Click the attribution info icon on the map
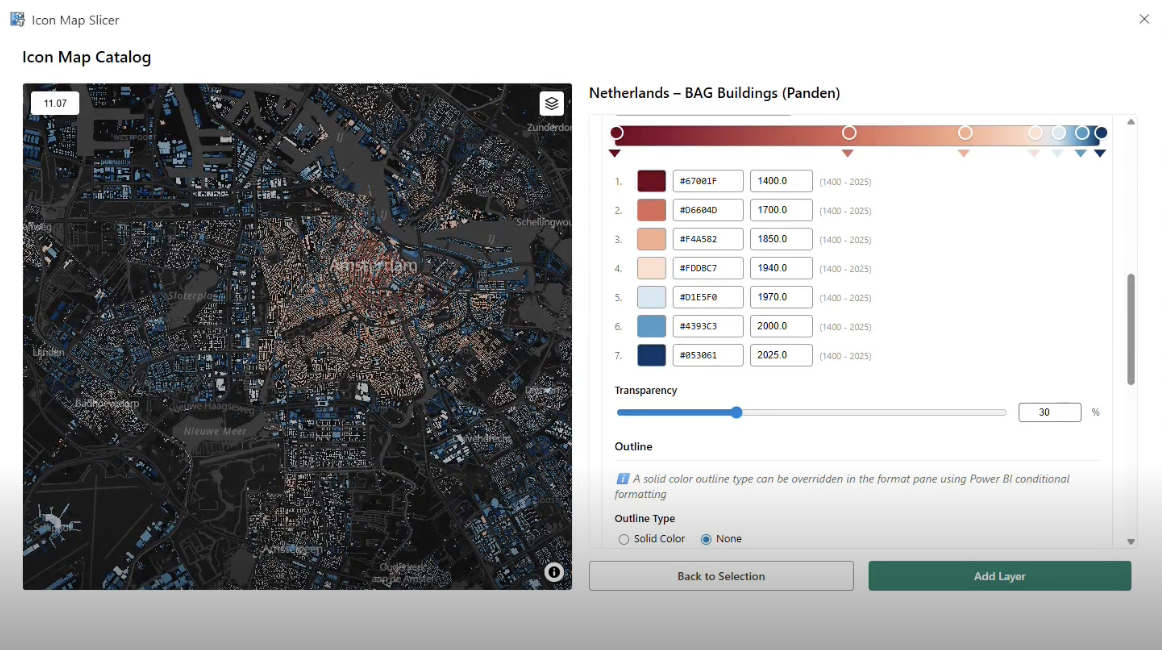The height and width of the screenshot is (650, 1162). 554,572
